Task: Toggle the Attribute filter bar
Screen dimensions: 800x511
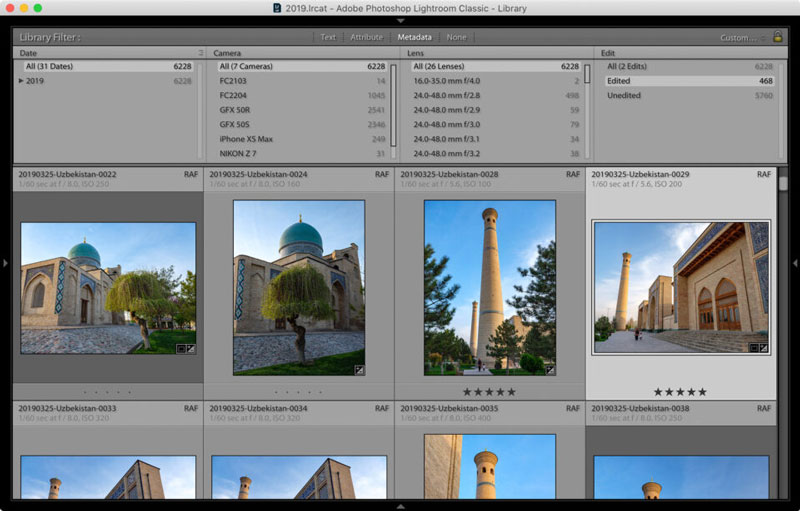Action: (x=366, y=37)
